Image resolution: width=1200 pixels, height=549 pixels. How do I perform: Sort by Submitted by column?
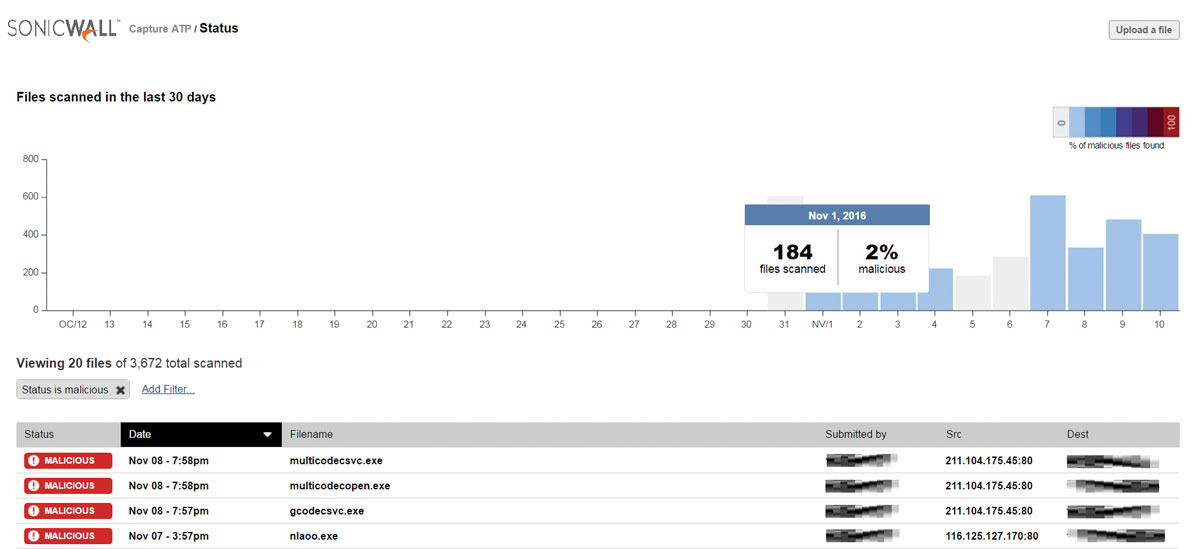855,435
